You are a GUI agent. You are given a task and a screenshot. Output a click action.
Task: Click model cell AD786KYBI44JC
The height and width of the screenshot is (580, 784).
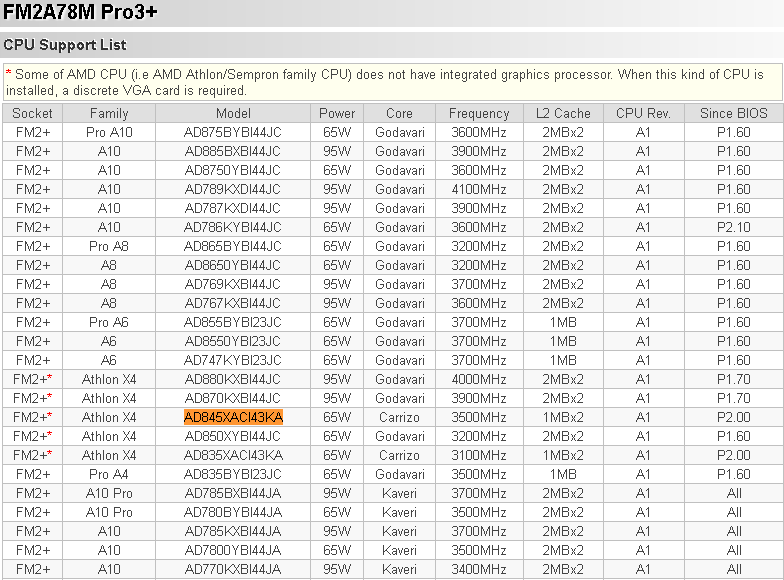pos(233,228)
